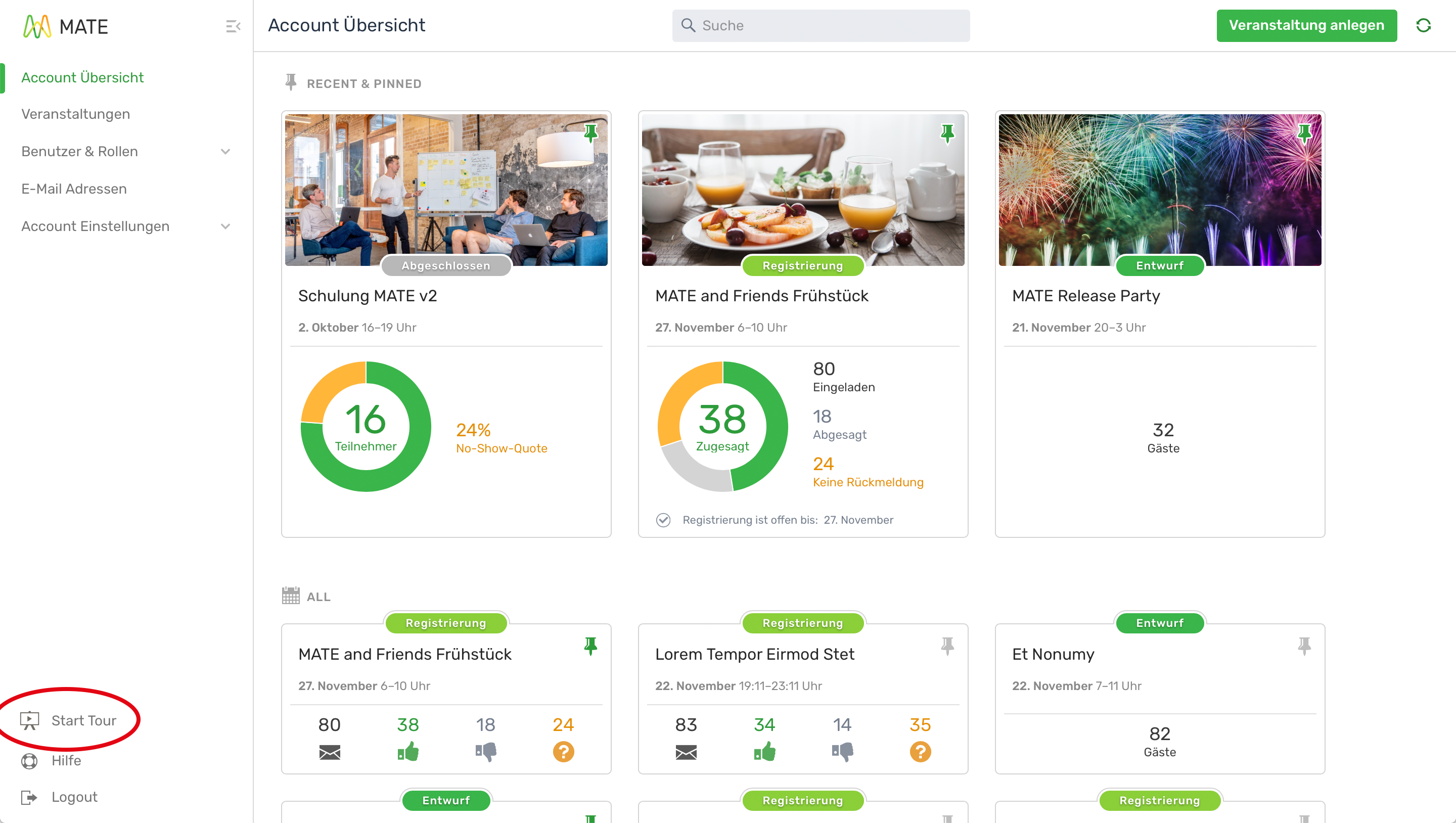
Task: Click Entwurf badge on Release Party
Action: click(x=1160, y=266)
